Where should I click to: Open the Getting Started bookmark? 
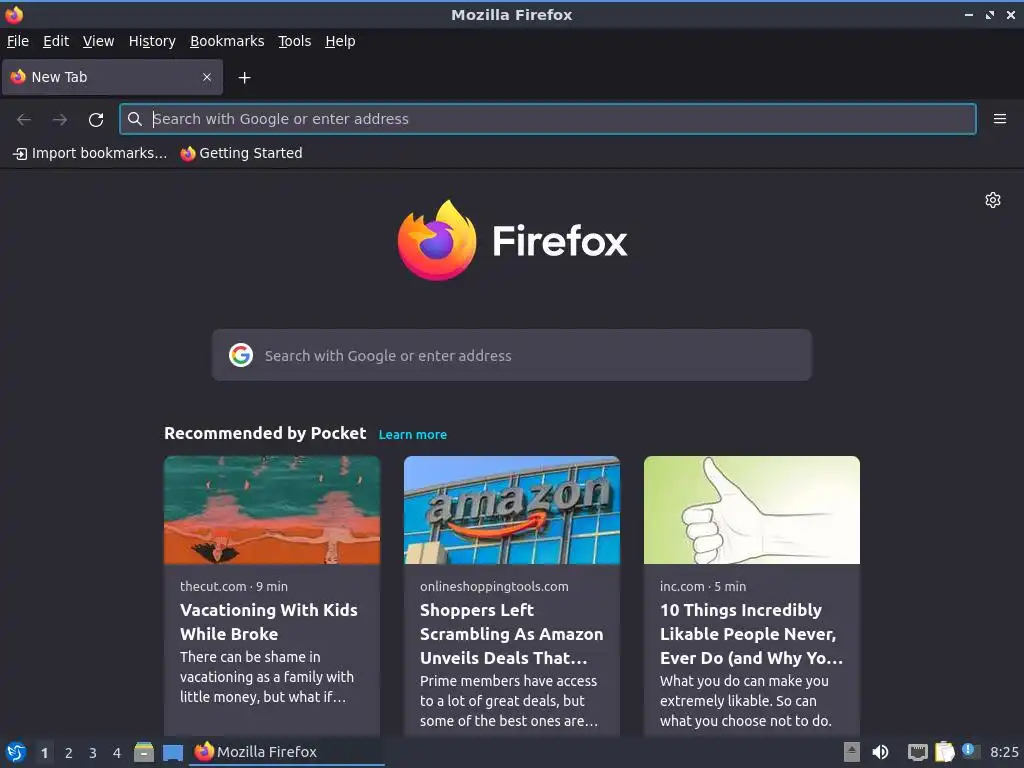(x=241, y=153)
